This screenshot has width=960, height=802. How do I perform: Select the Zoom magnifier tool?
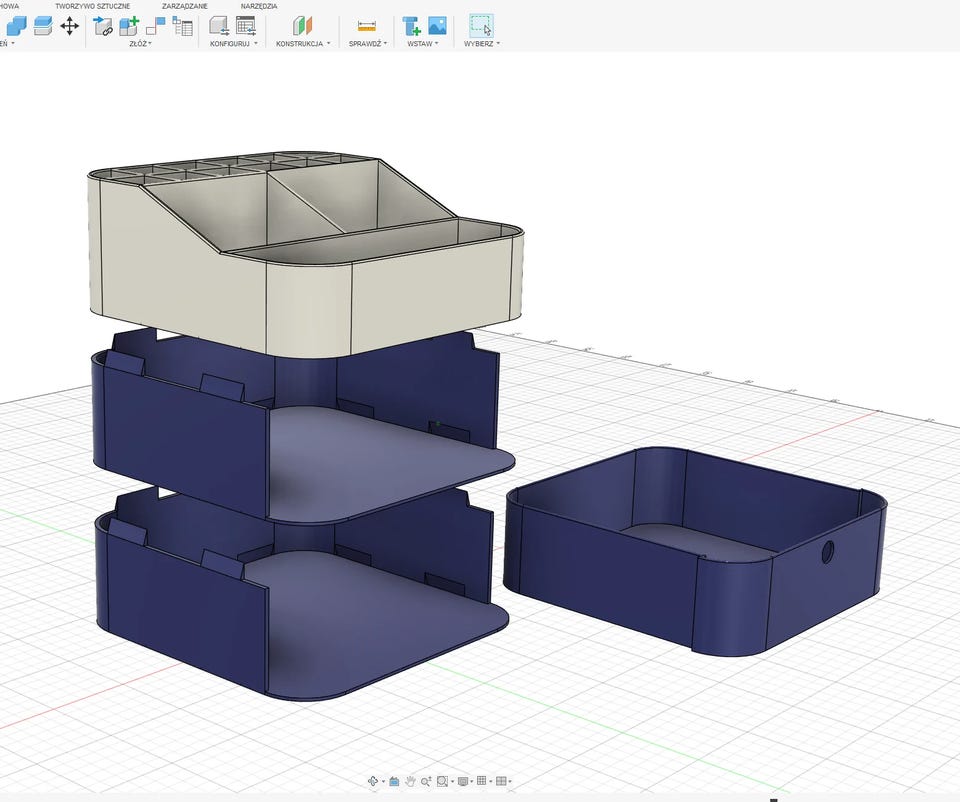click(426, 781)
